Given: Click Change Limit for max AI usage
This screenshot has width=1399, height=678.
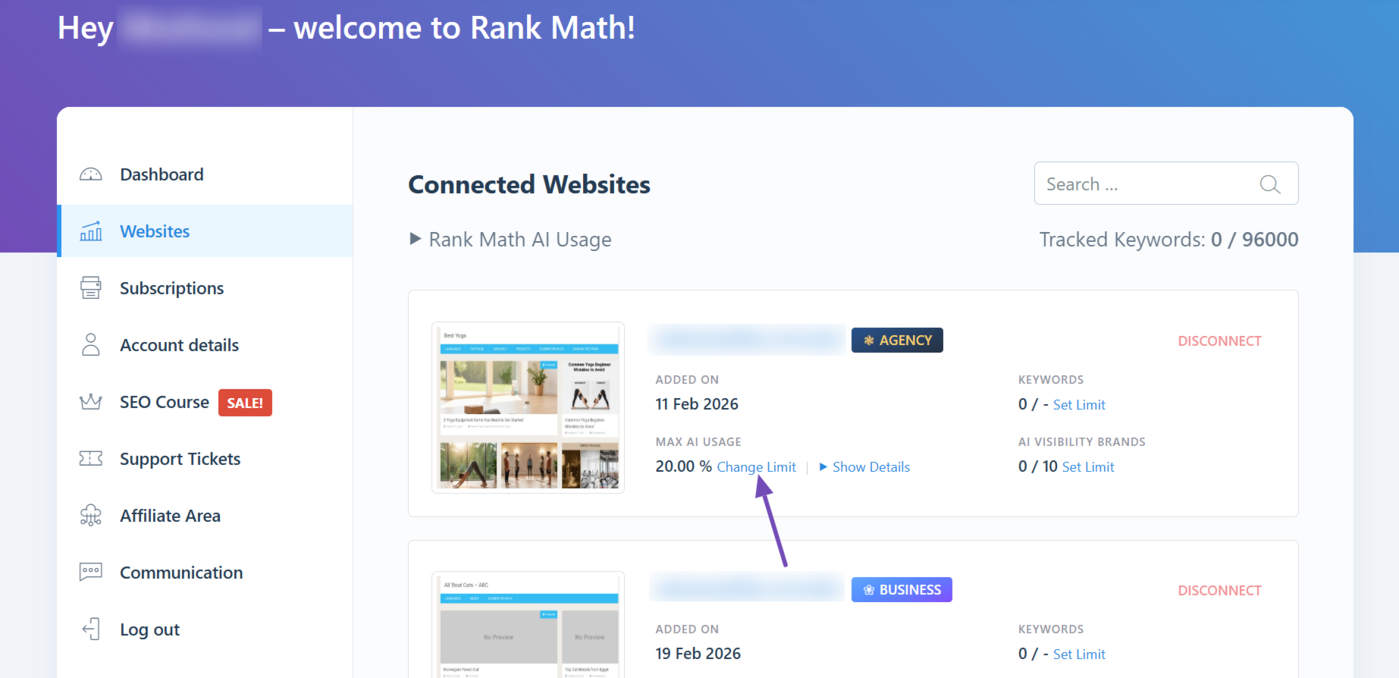Looking at the screenshot, I should click(756, 467).
